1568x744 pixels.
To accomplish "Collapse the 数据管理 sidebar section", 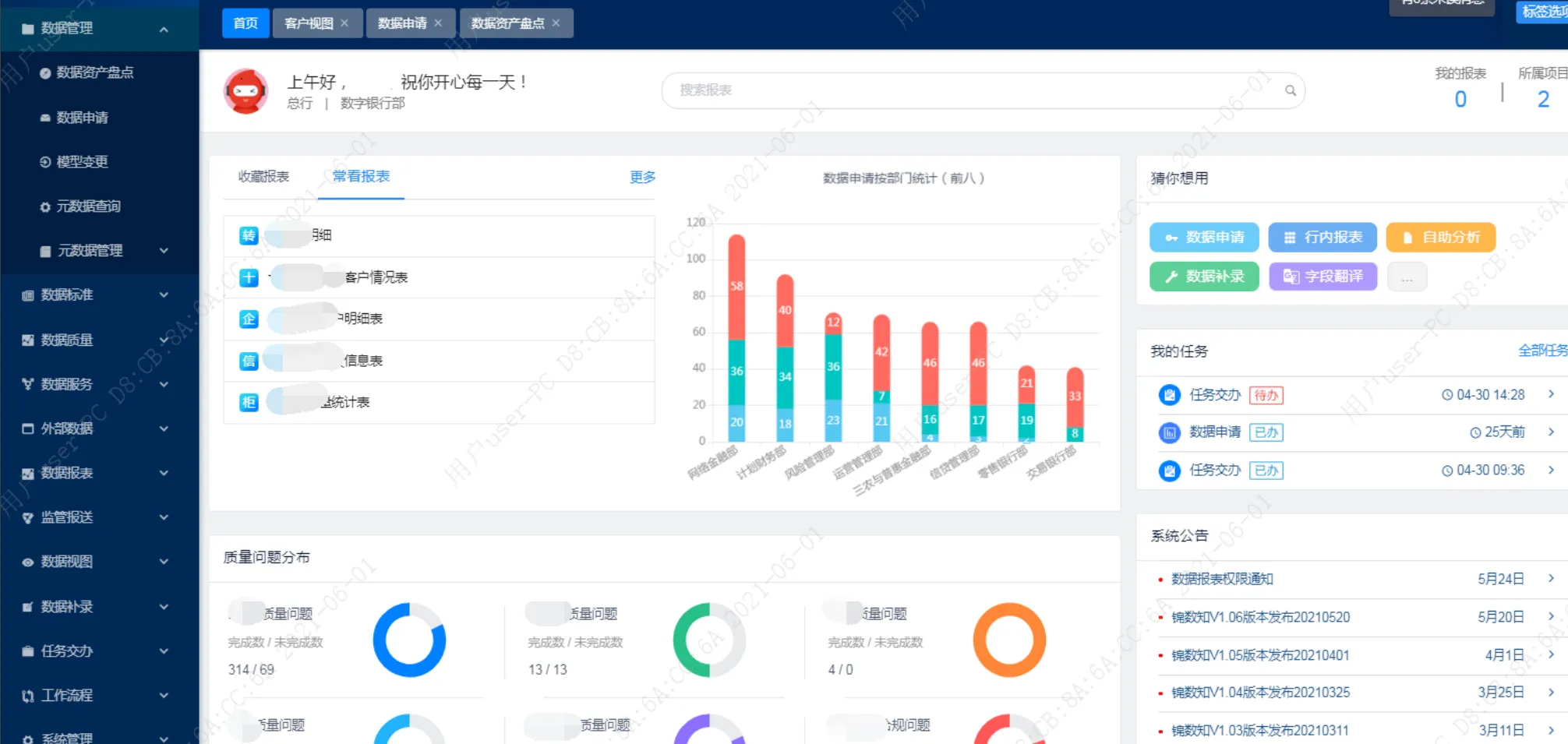I will point(164,29).
